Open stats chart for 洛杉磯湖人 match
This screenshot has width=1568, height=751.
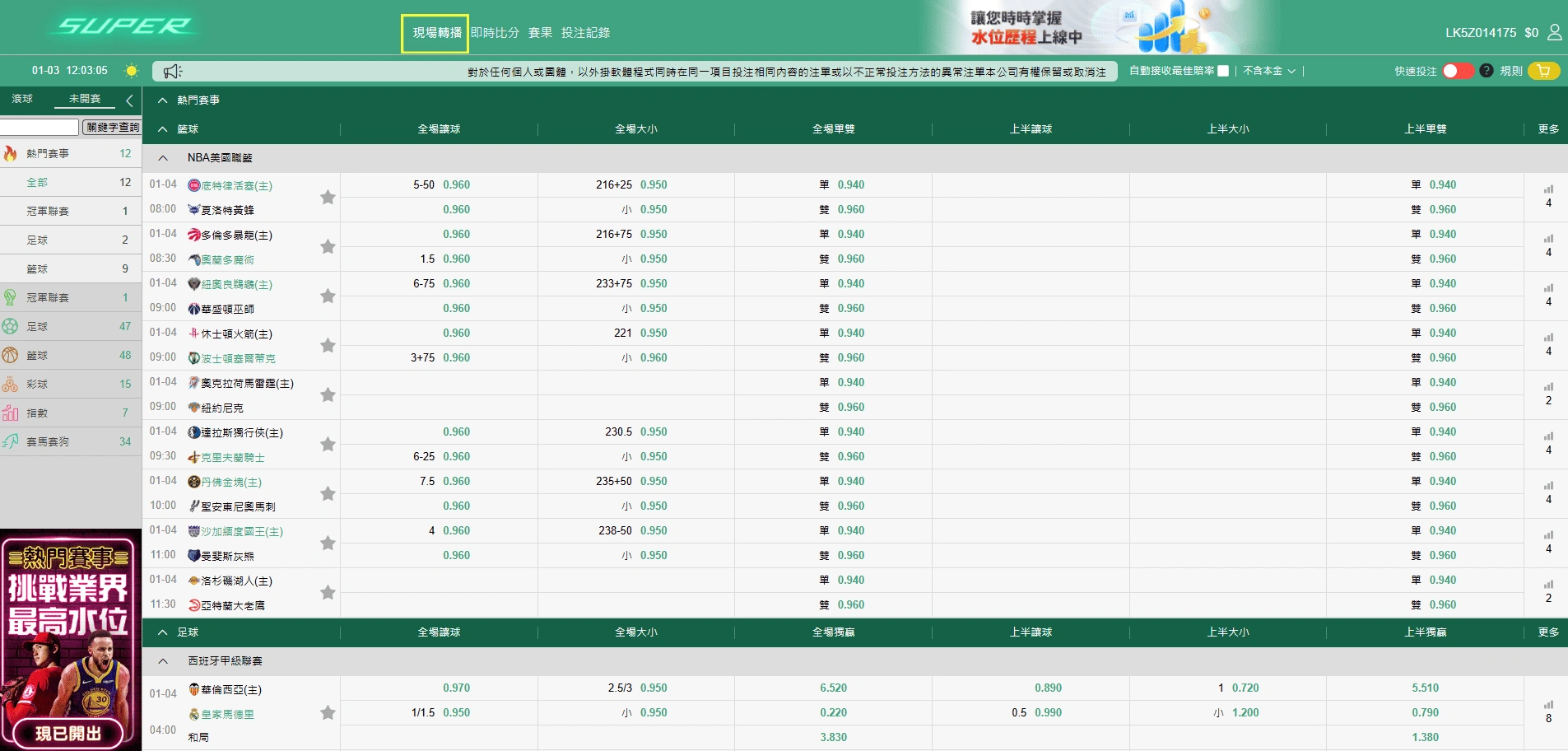coord(1548,585)
